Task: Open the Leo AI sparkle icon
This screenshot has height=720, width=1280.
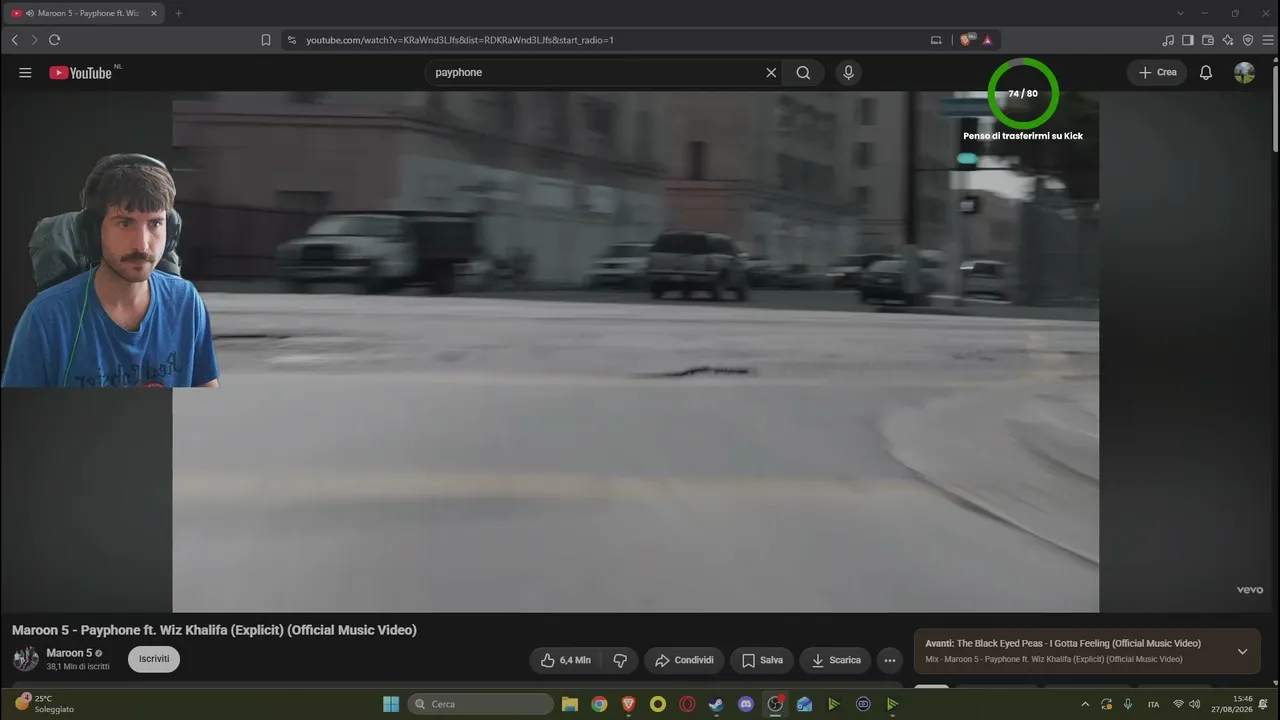Action: pyautogui.click(x=1228, y=40)
